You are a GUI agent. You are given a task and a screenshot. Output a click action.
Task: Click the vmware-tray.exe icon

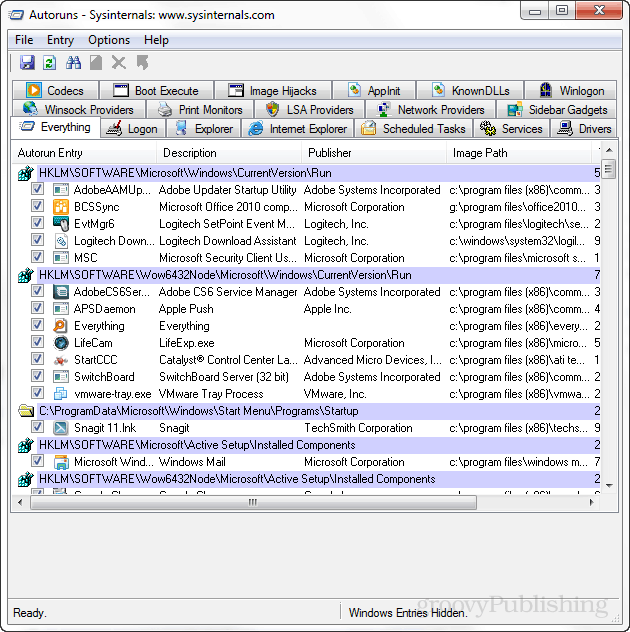[x=60, y=393]
